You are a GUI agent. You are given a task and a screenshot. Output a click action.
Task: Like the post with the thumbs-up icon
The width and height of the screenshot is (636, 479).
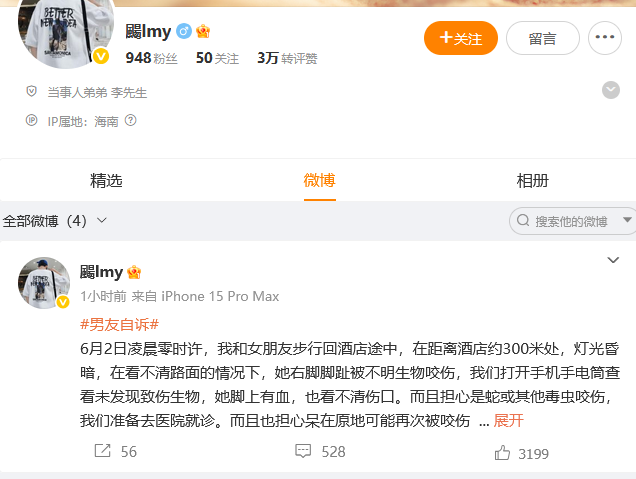tap(502, 452)
